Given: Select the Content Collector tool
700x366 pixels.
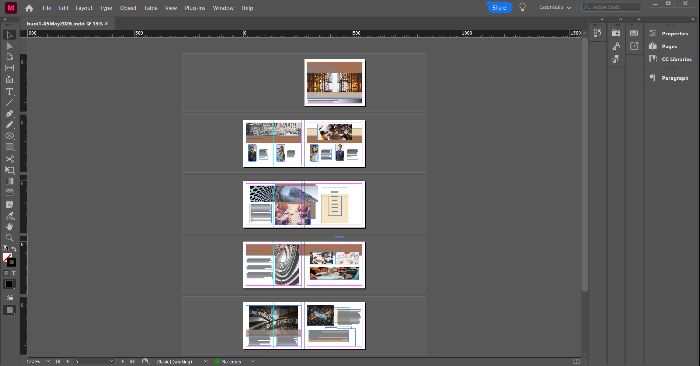Looking at the screenshot, I should (x=10, y=79).
